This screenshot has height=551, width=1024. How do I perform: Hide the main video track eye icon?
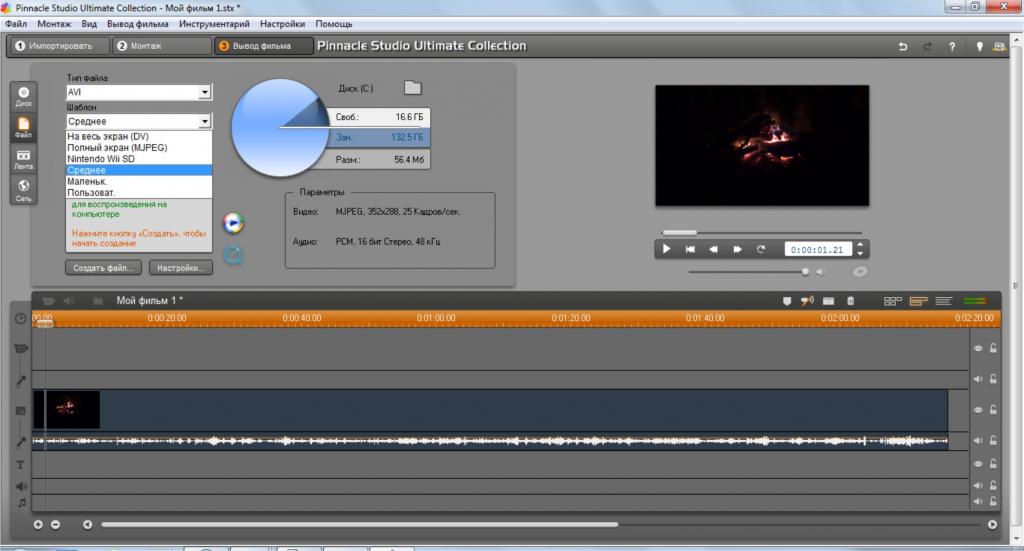point(978,410)
